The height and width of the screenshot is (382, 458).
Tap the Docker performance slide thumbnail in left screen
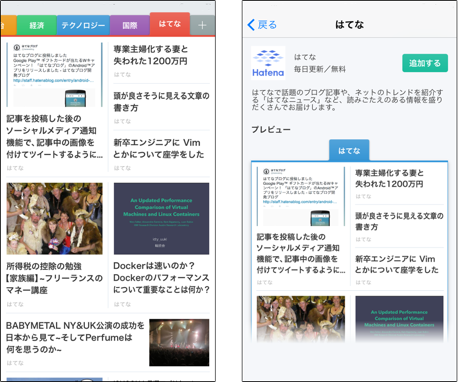pos(161,218)
